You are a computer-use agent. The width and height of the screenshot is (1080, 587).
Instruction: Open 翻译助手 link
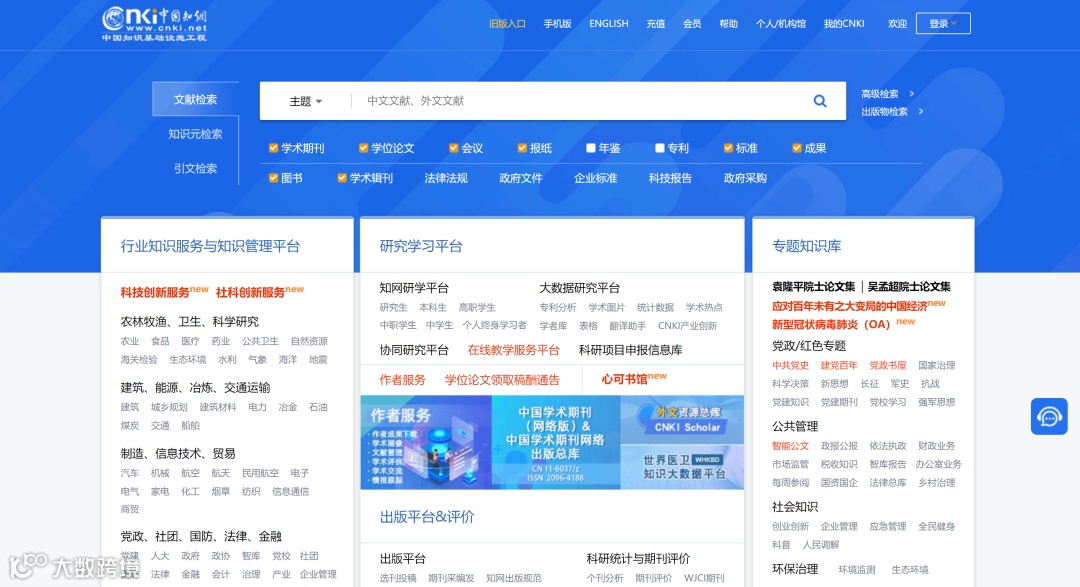[627, 326]
